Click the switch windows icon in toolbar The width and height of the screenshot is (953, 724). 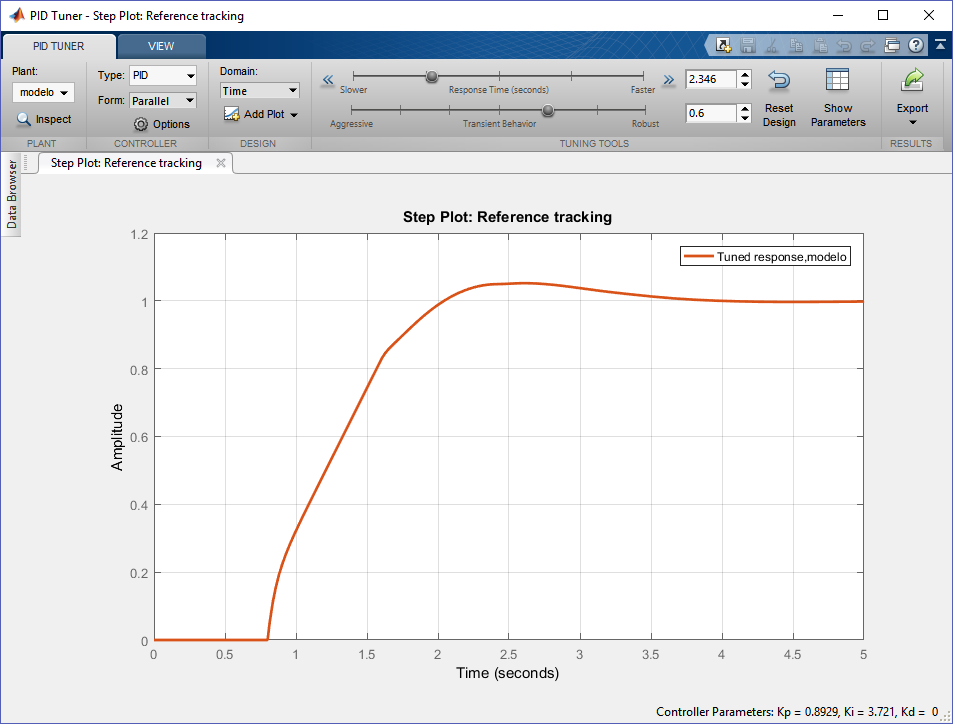[892, 45]
